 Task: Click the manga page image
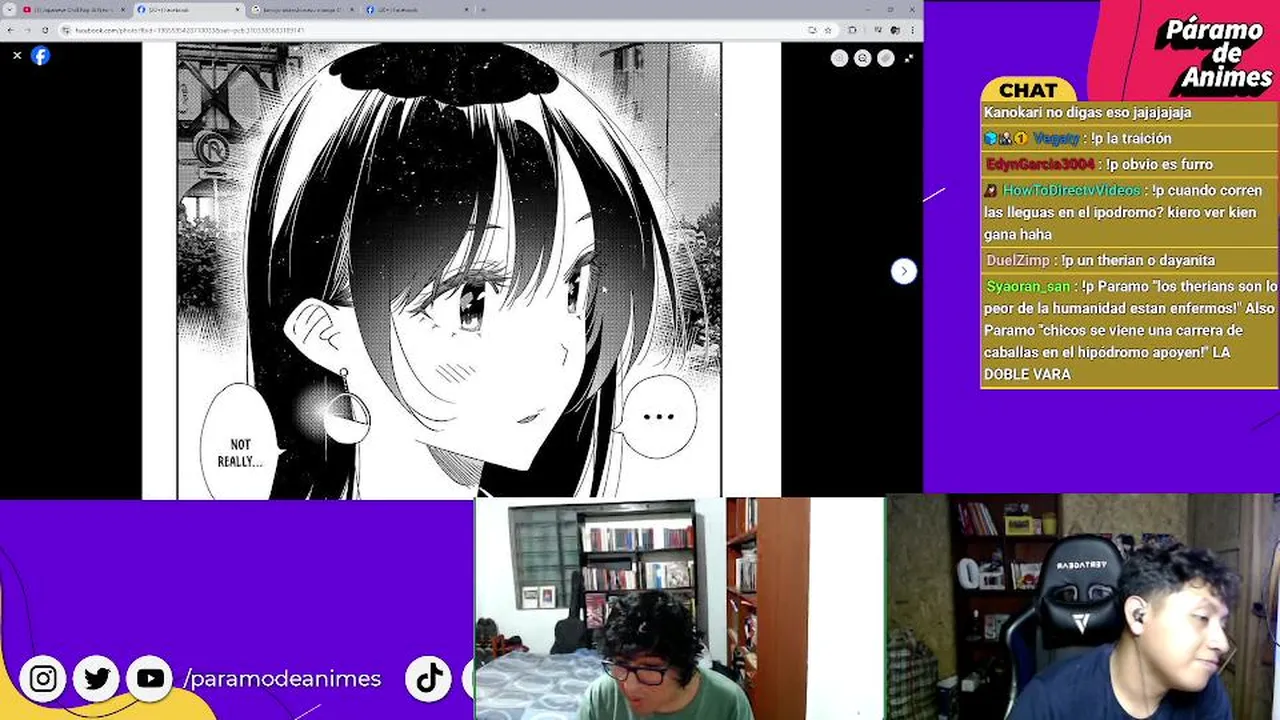tap(449, 270)
